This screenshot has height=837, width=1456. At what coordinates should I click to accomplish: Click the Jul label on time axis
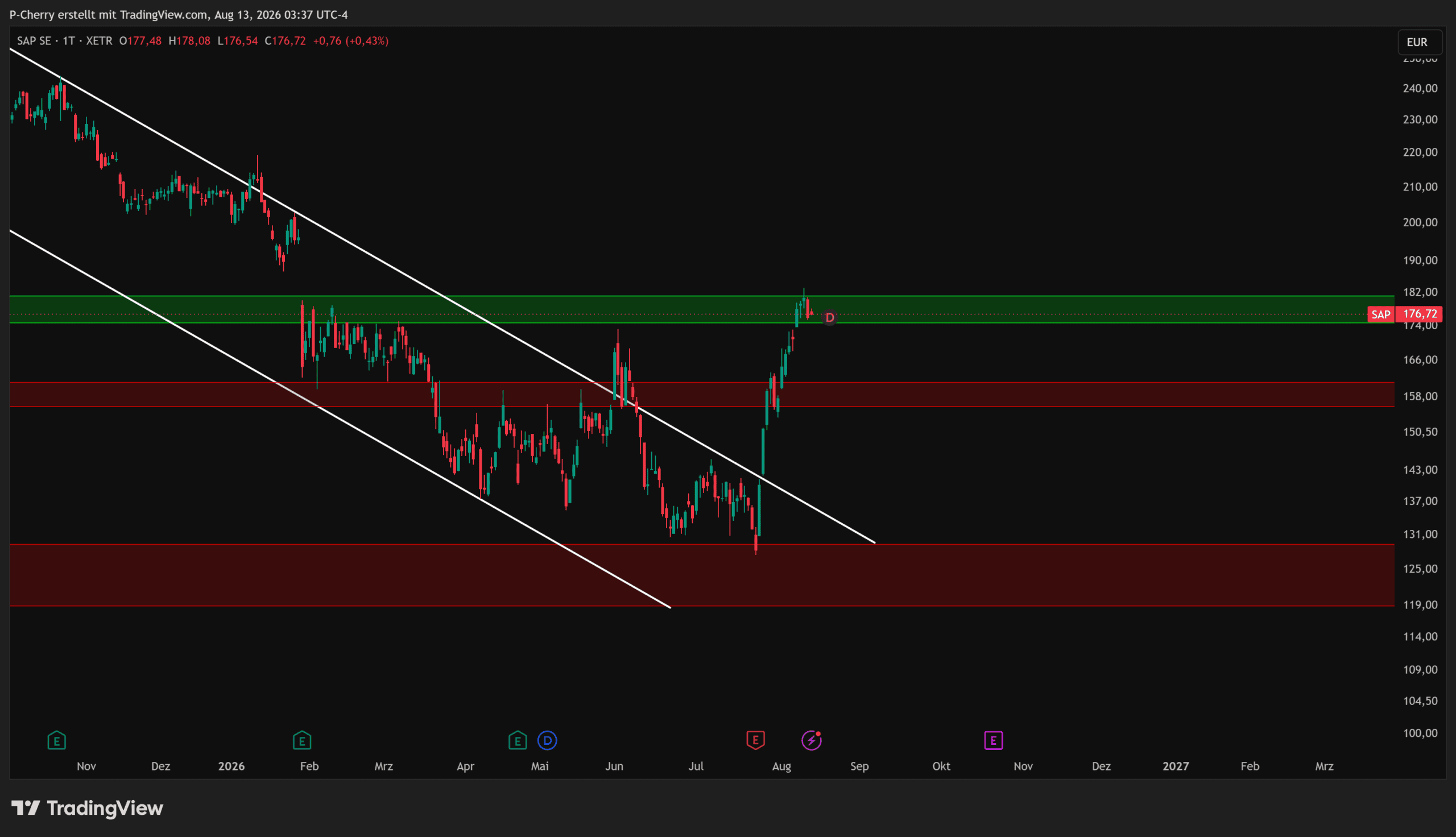696,766
